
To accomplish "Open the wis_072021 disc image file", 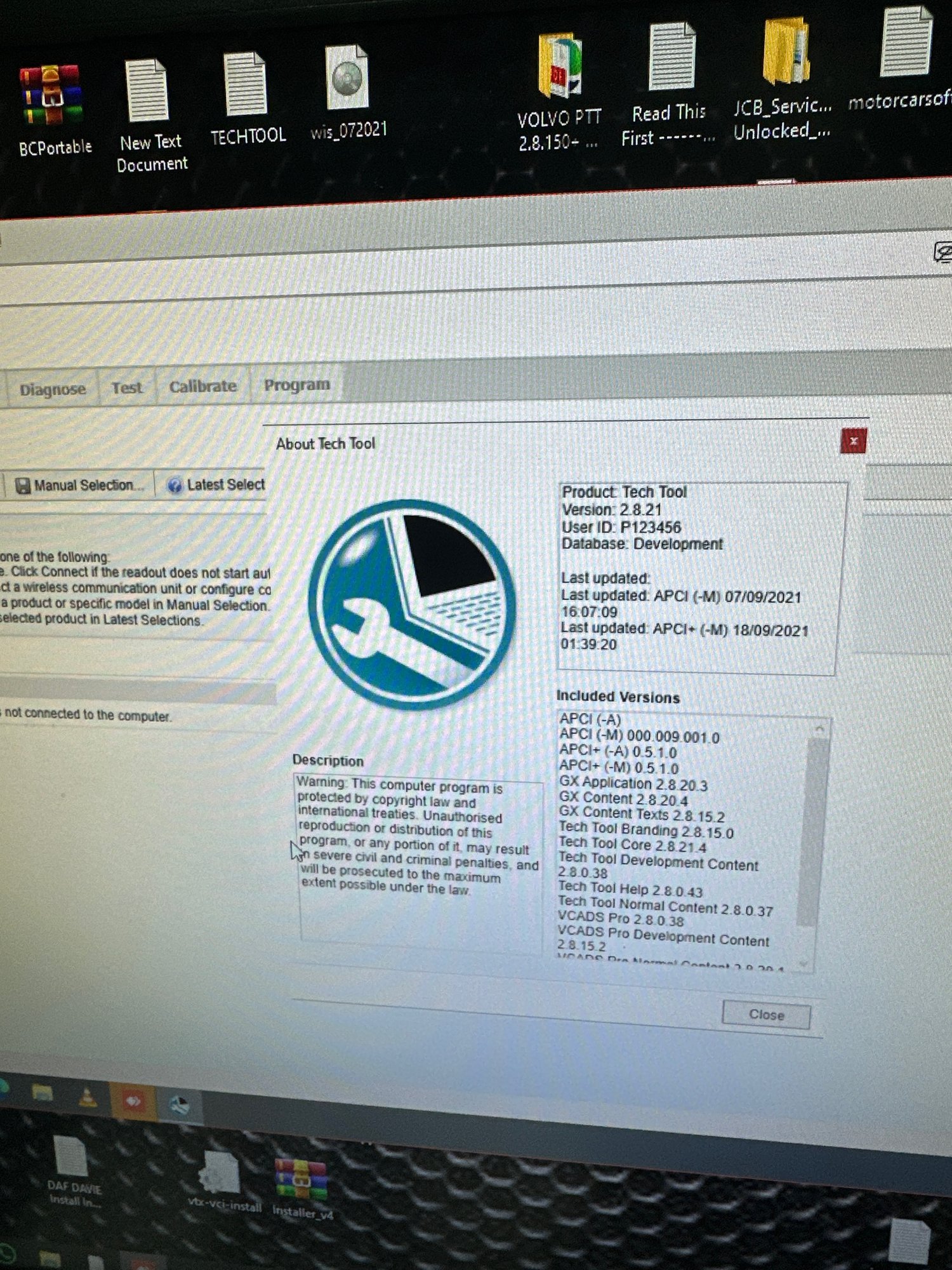I will tap(348, 93).
